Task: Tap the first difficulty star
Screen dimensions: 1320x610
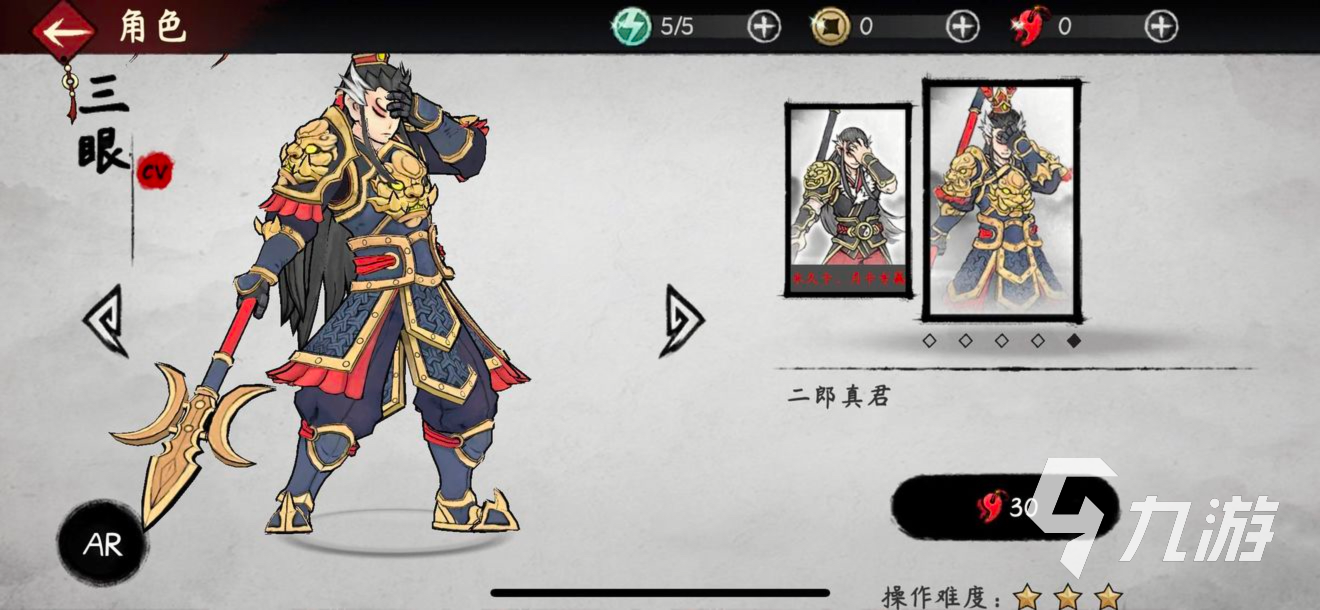Action: [x=1027, y=598]
